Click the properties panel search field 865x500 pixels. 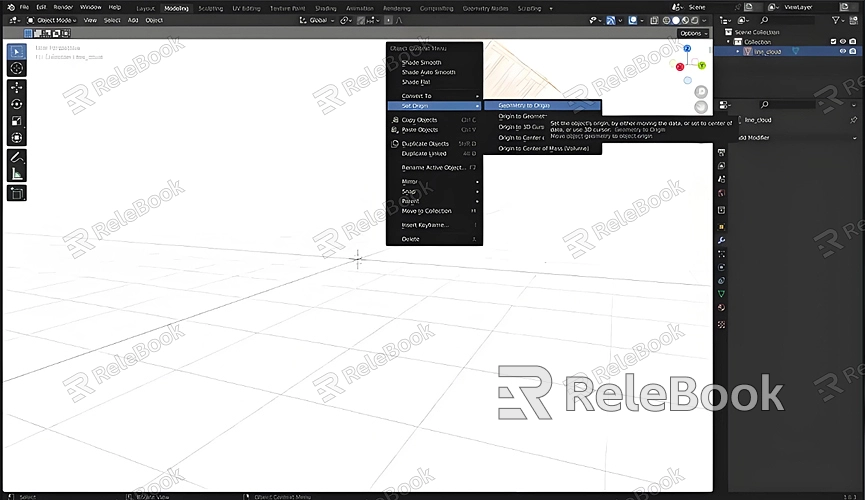(x=789, y=104)
